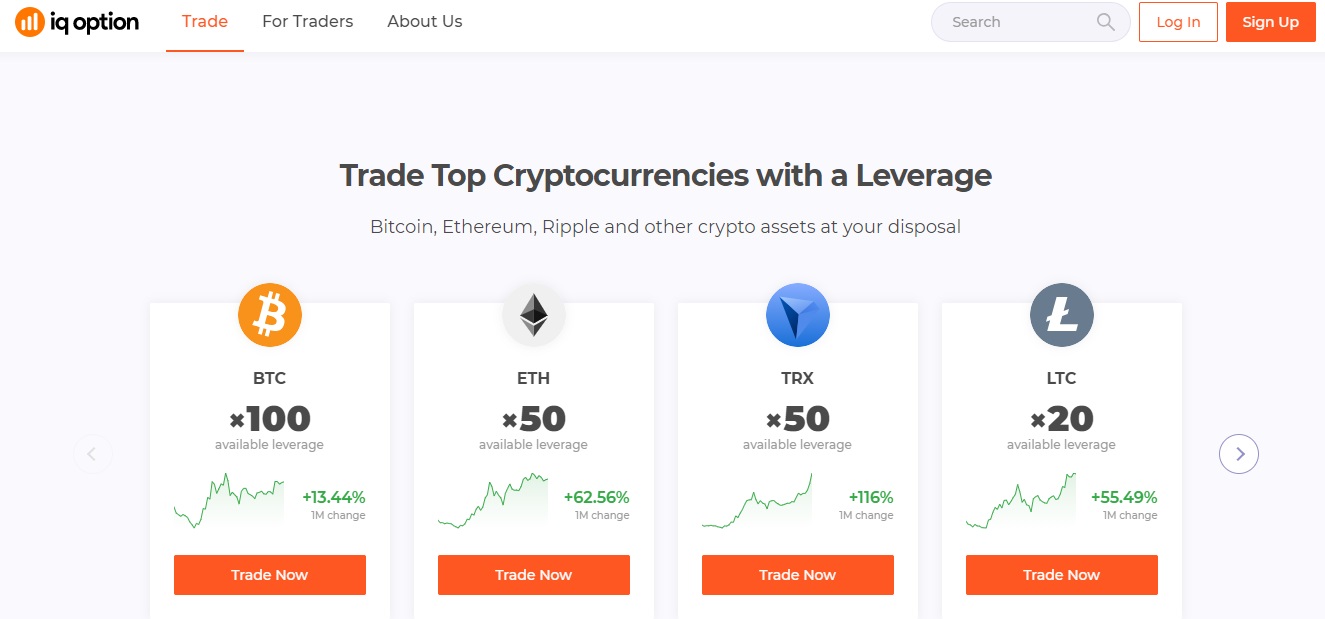The height and width of the screenshot is (619, 1325).
Task: Open the About Us menu
Action: pyautogui.click(x=425, y=21)
